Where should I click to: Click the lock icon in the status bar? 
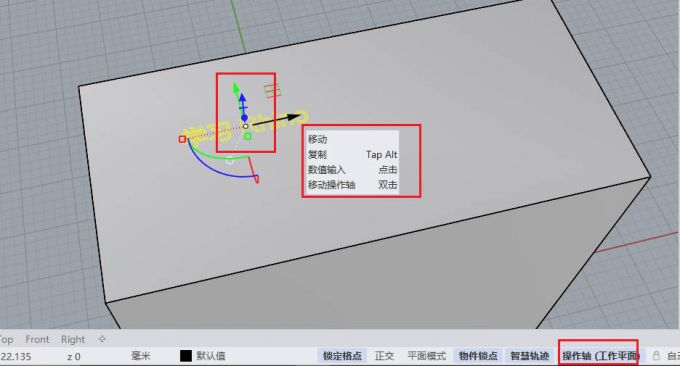pyautogui.click(x=656, y=356)
